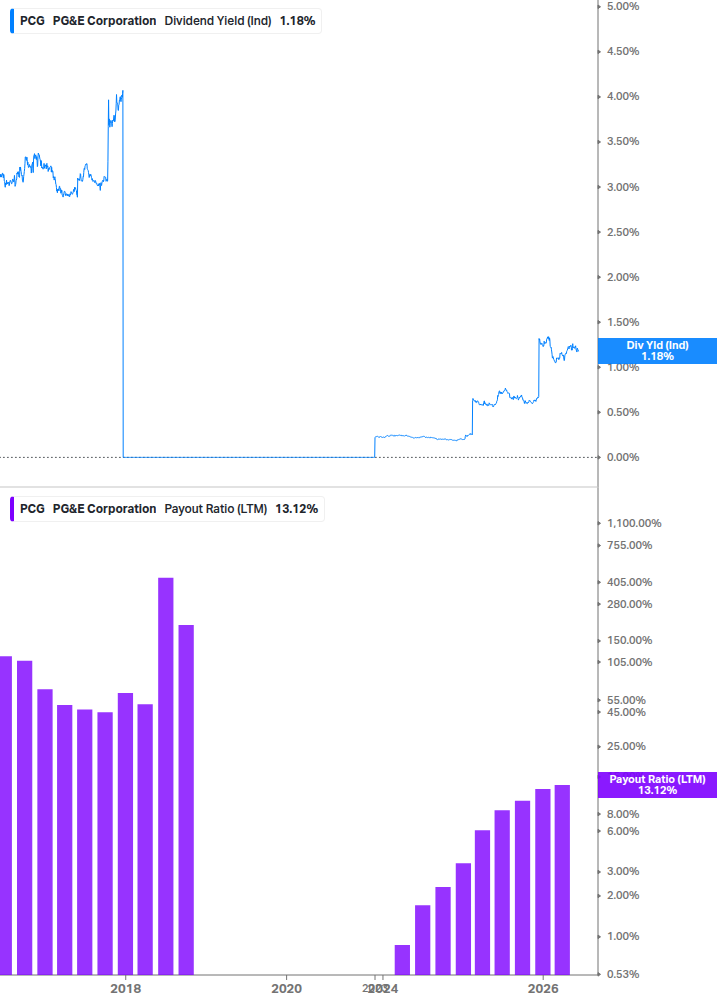Select the Payout Ratio (LTM) 13.12% axis tag
The width and height of the screenshot is (717, 1005).
tap(657, 785)
